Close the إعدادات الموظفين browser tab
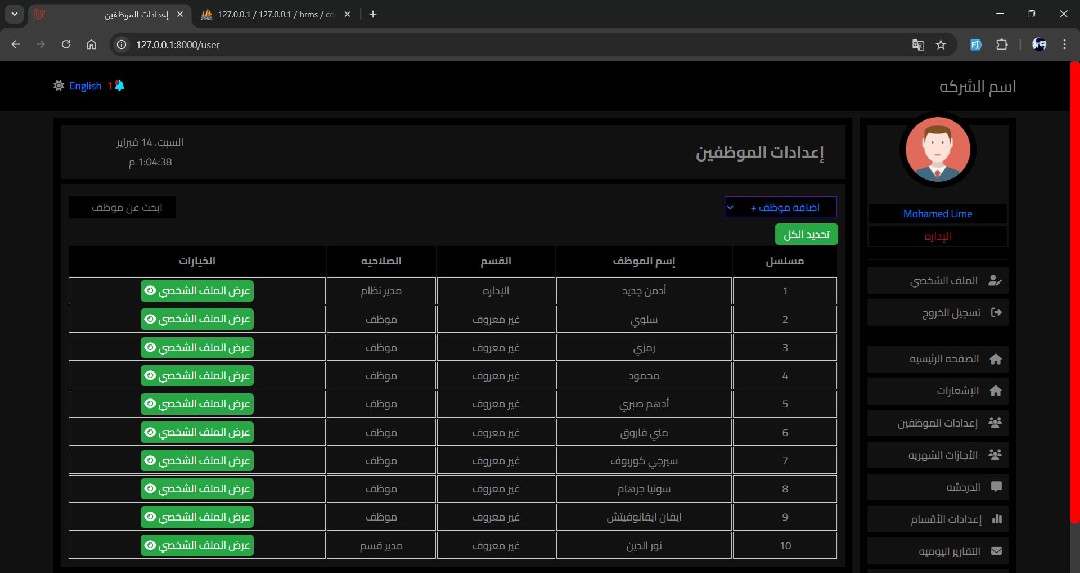Image resolution: width=1080 pixels, height=573 pixels. click(180, 14)
